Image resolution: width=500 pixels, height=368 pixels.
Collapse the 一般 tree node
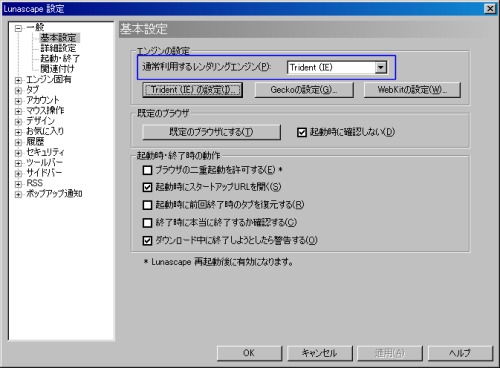(x=19, y=28)
